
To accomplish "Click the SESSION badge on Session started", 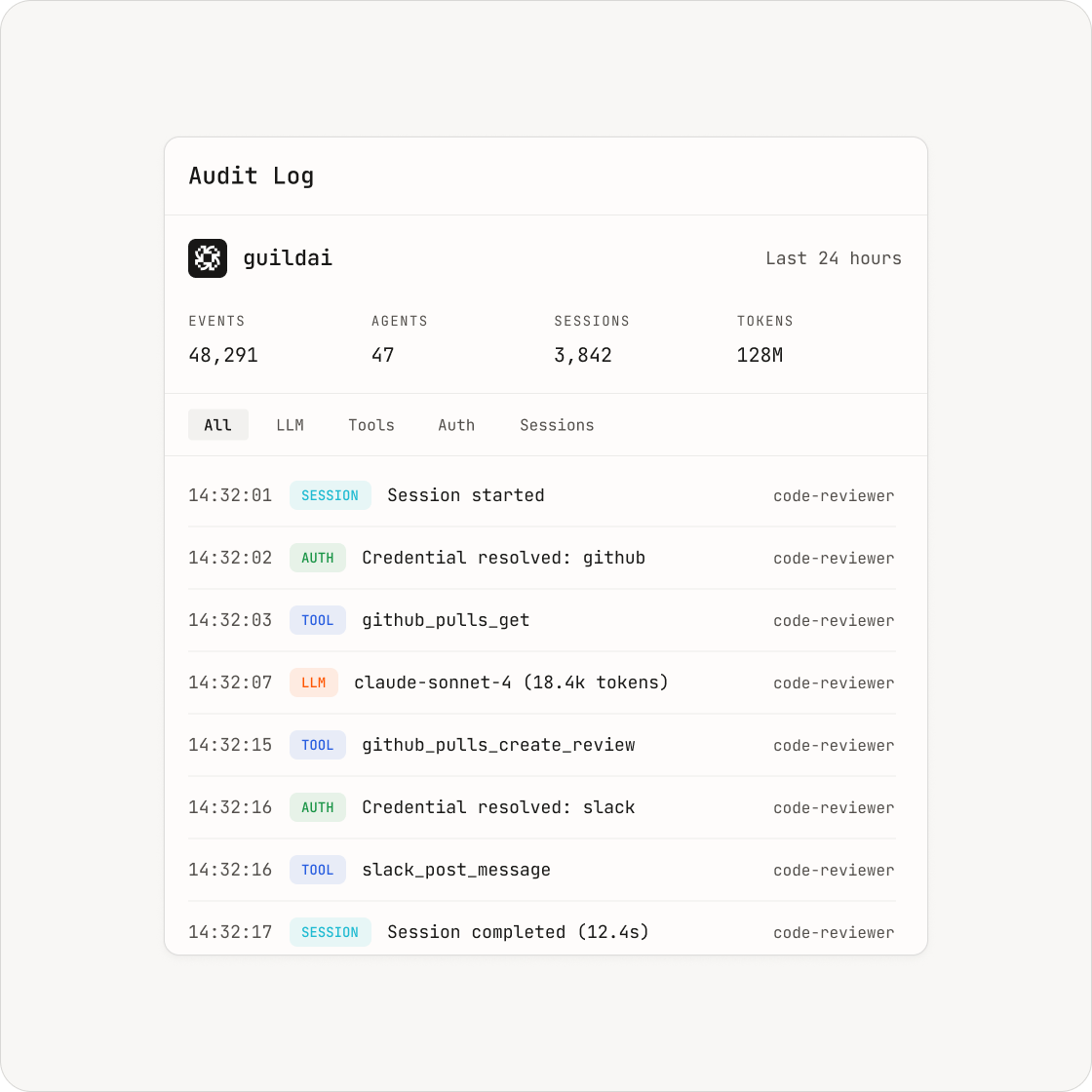I will click(x=331, y=495).
